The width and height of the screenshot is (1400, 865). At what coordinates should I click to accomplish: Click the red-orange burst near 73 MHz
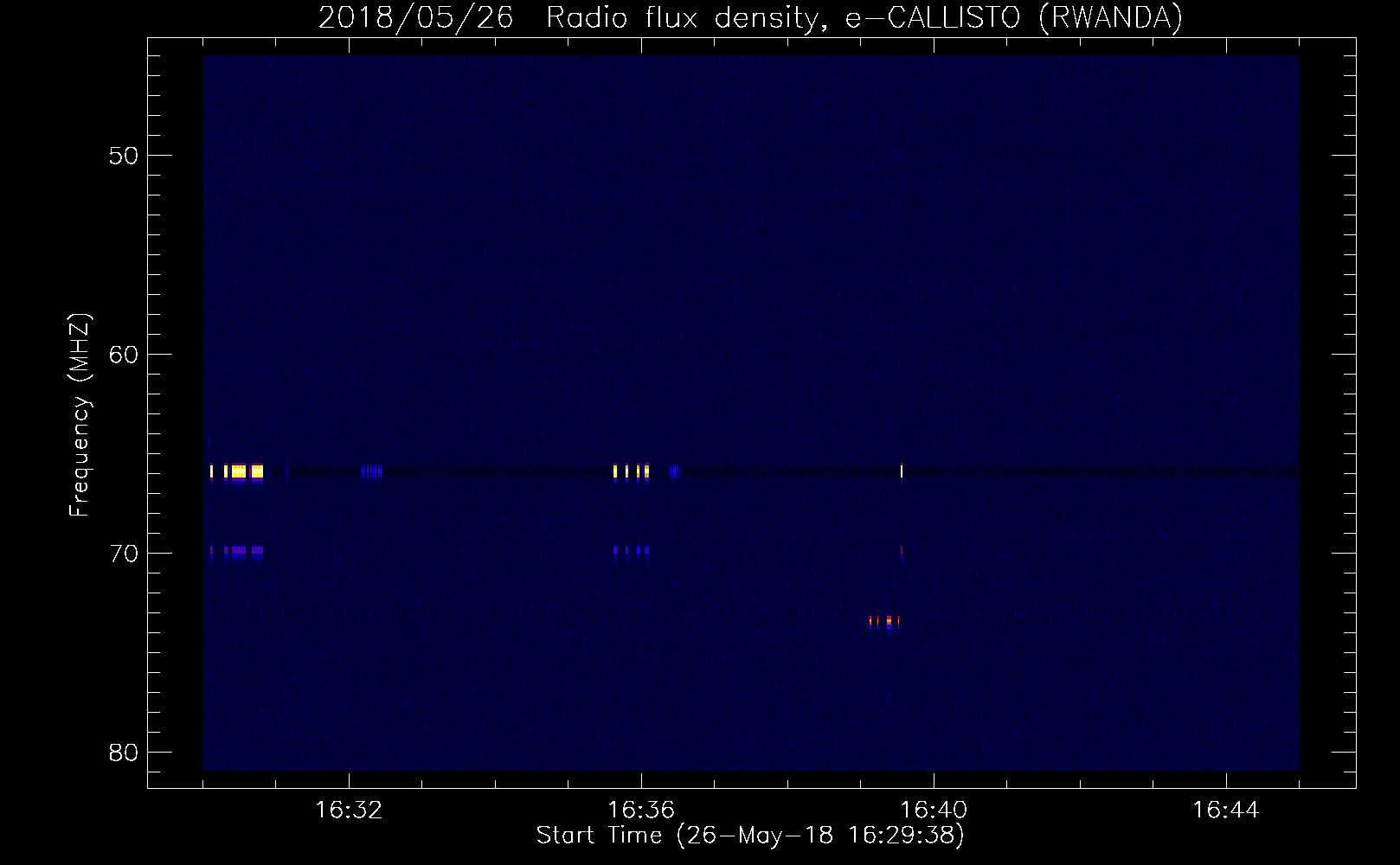coord(884,621)
